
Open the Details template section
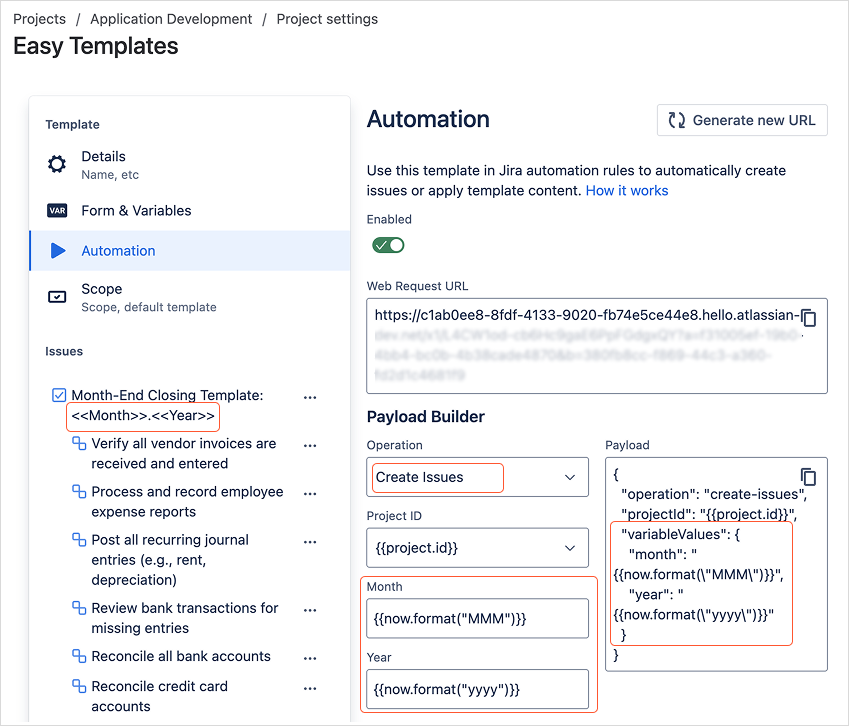pyautogui.click(x=104, y=164)
